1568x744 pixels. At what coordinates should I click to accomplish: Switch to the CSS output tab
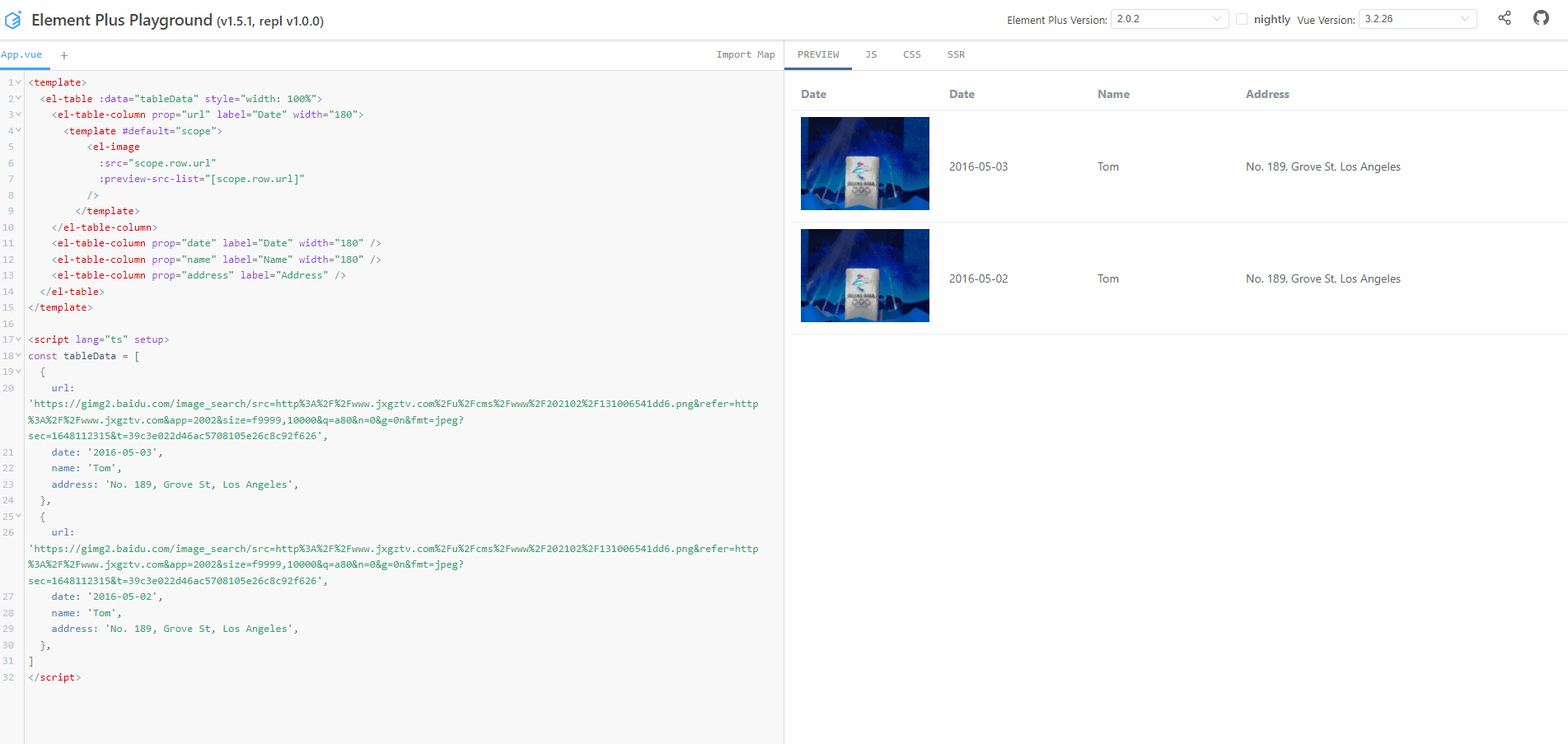tap(912, 55)
